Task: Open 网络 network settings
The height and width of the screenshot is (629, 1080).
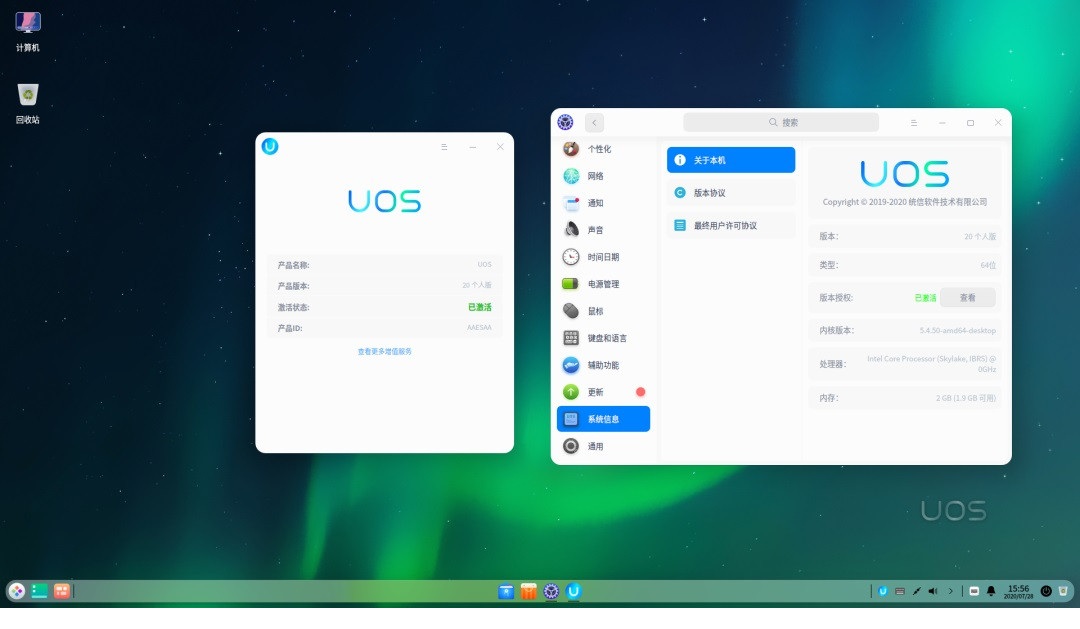Action: [603, 176]
